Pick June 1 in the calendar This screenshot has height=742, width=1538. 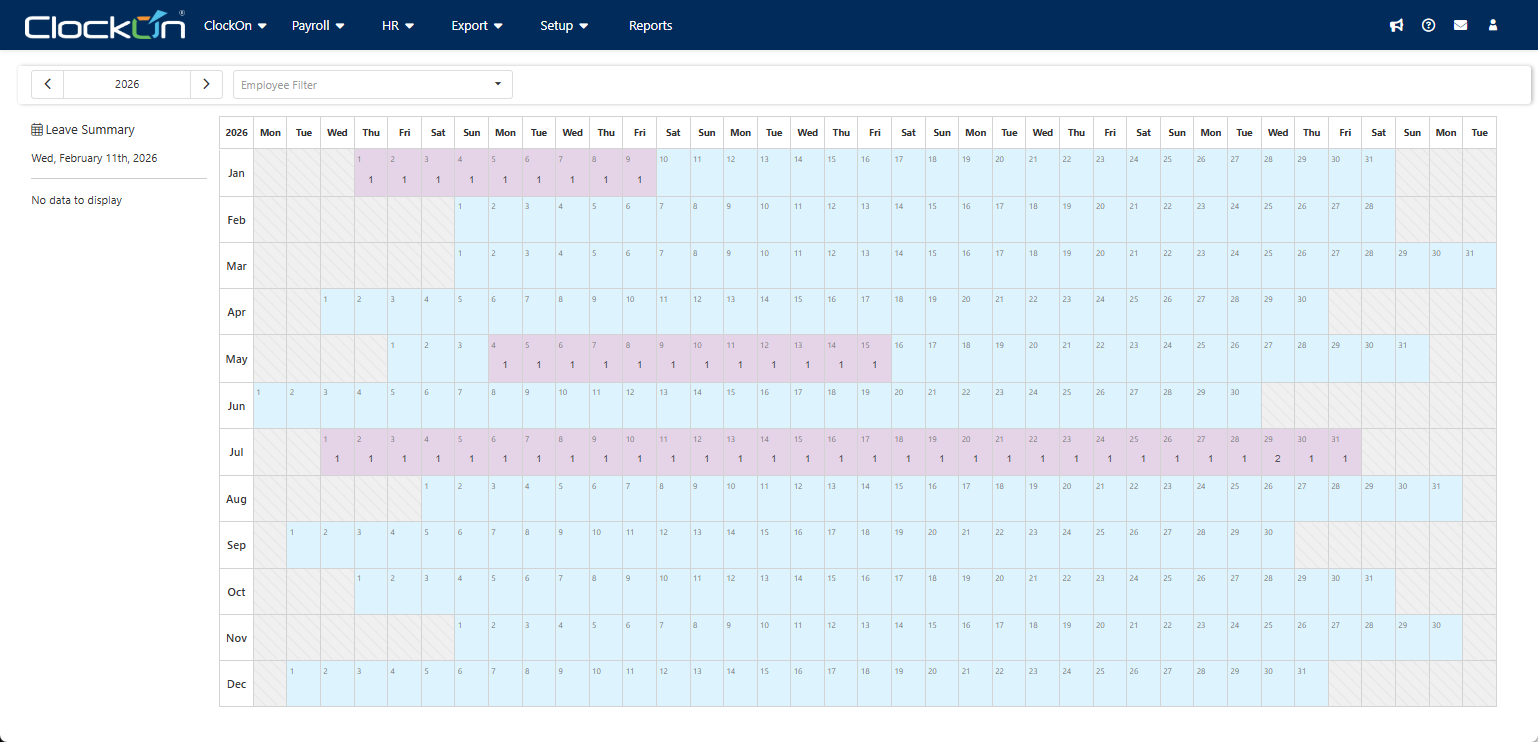270,406
